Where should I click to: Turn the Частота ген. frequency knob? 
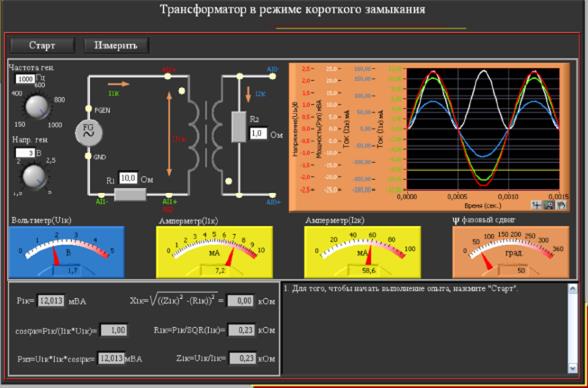point(37,106)
